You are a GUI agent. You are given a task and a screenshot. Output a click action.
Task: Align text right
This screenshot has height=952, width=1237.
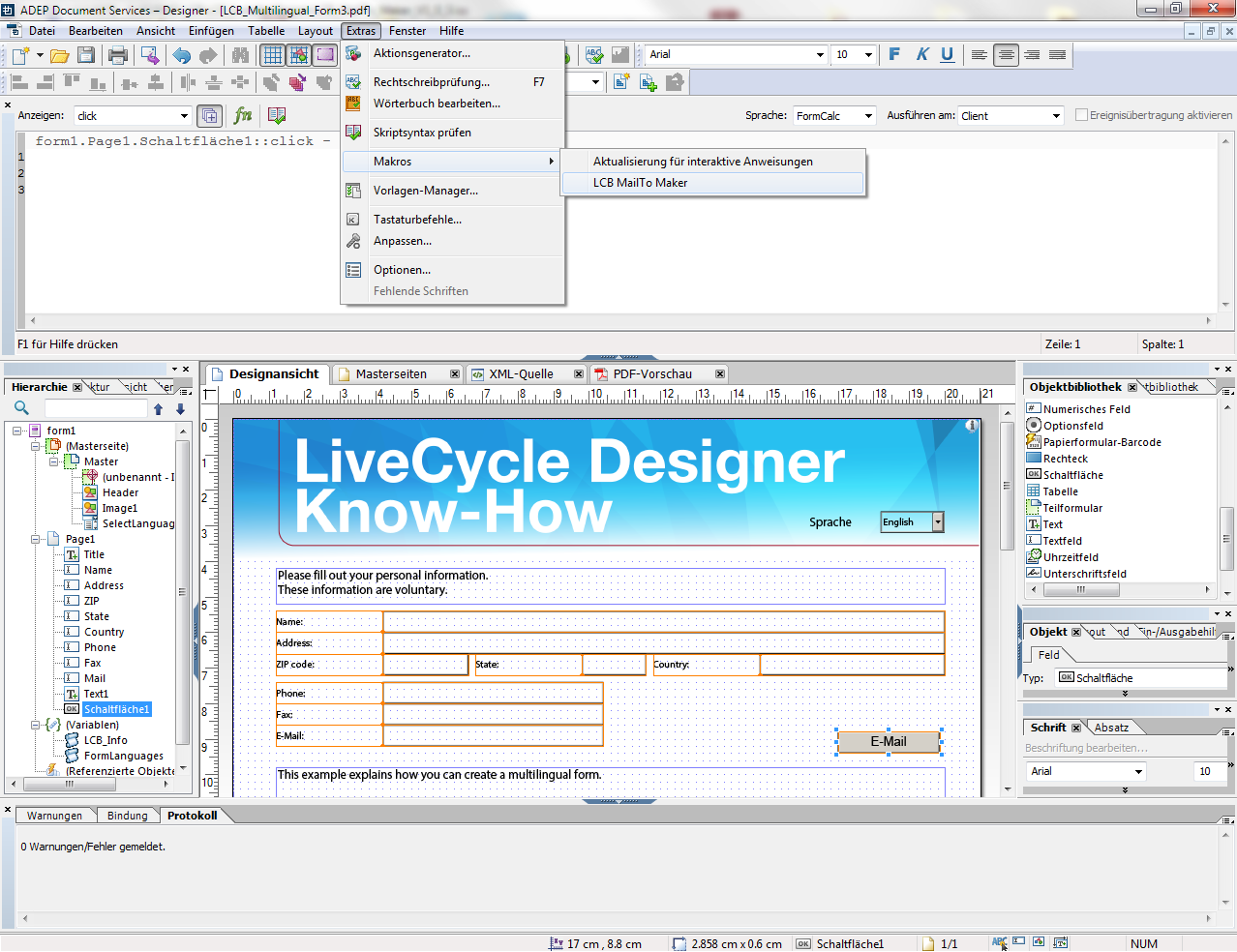coord(1032,54)
